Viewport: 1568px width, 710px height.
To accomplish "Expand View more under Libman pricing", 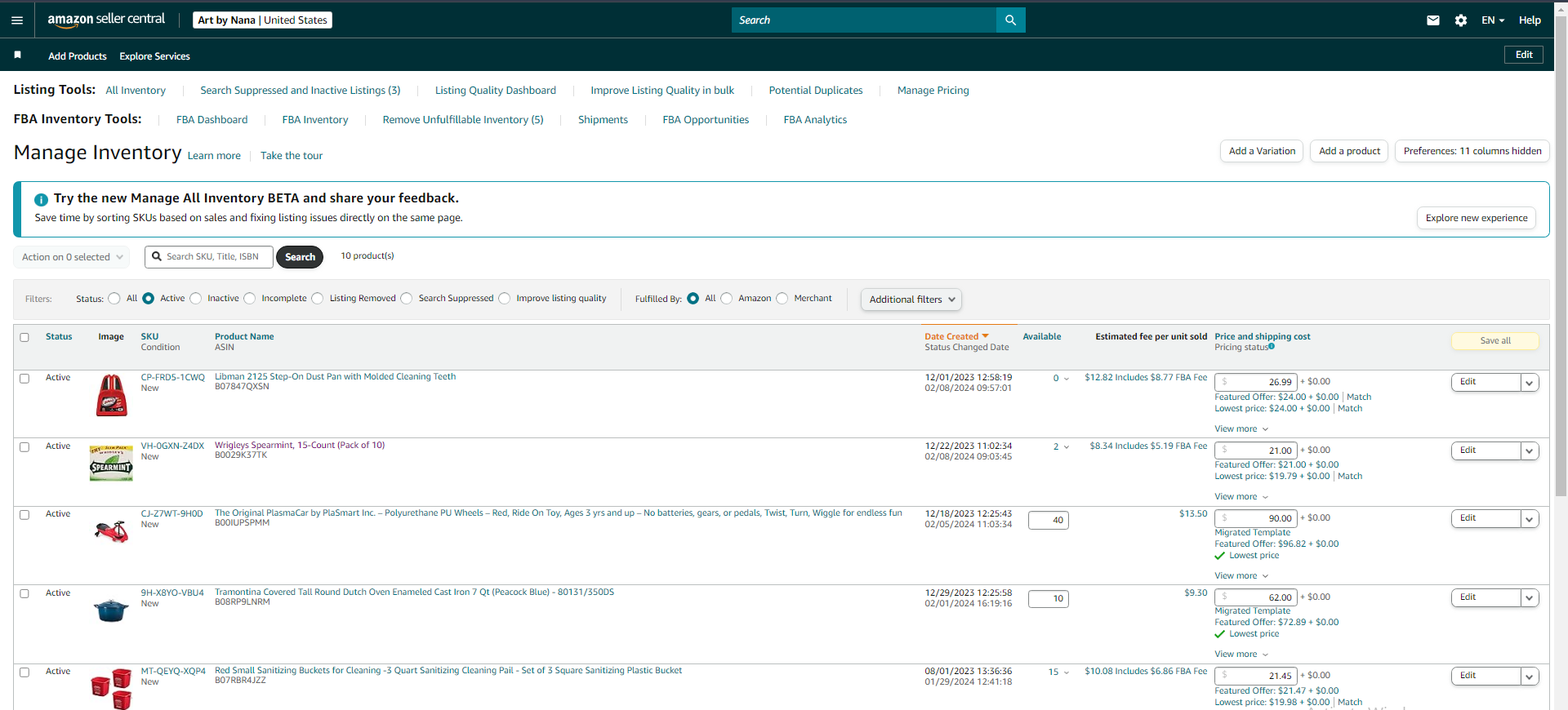I will coord(1241,429).
